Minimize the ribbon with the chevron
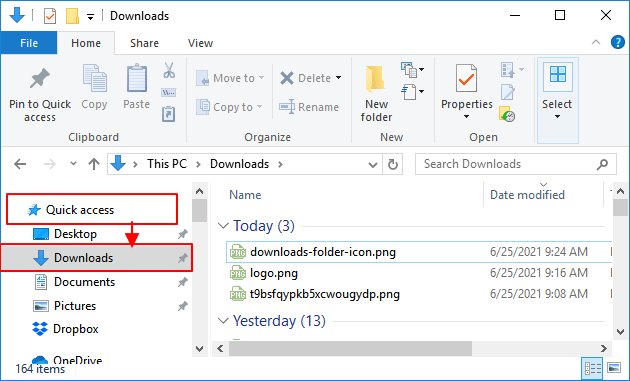 coord(596,42)
